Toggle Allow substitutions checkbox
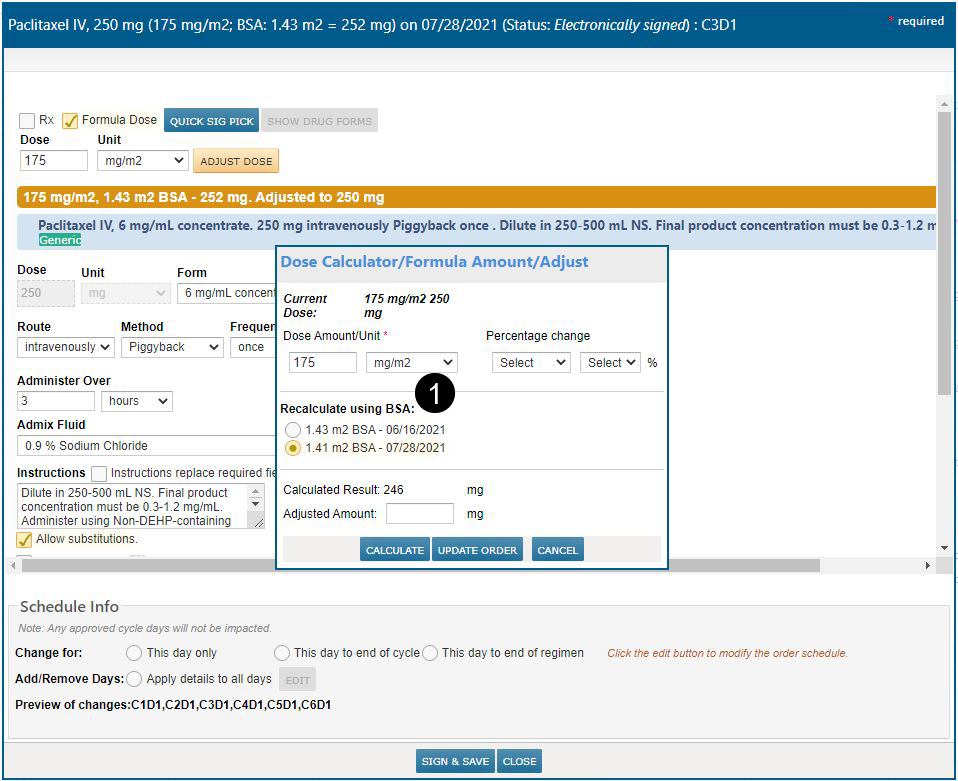958x781 pixels. click(x=25, y=539)
